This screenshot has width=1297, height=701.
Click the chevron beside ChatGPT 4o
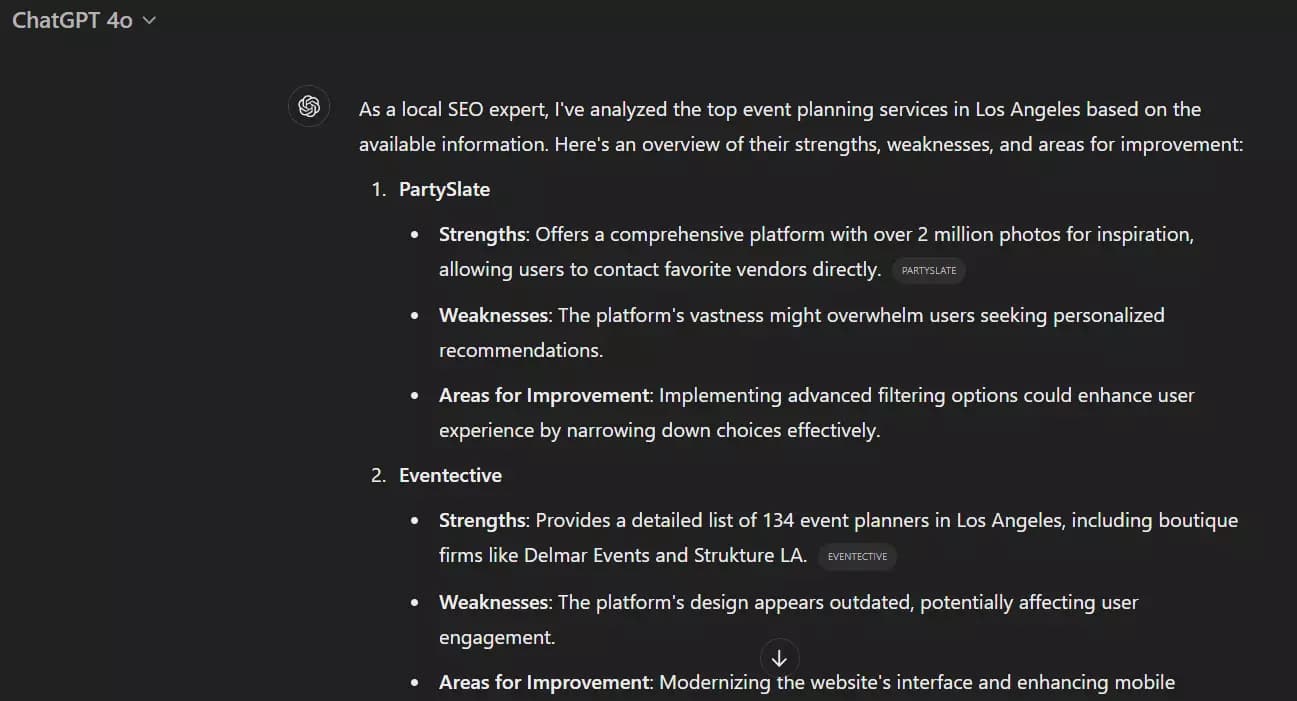[x=150, y=21]
